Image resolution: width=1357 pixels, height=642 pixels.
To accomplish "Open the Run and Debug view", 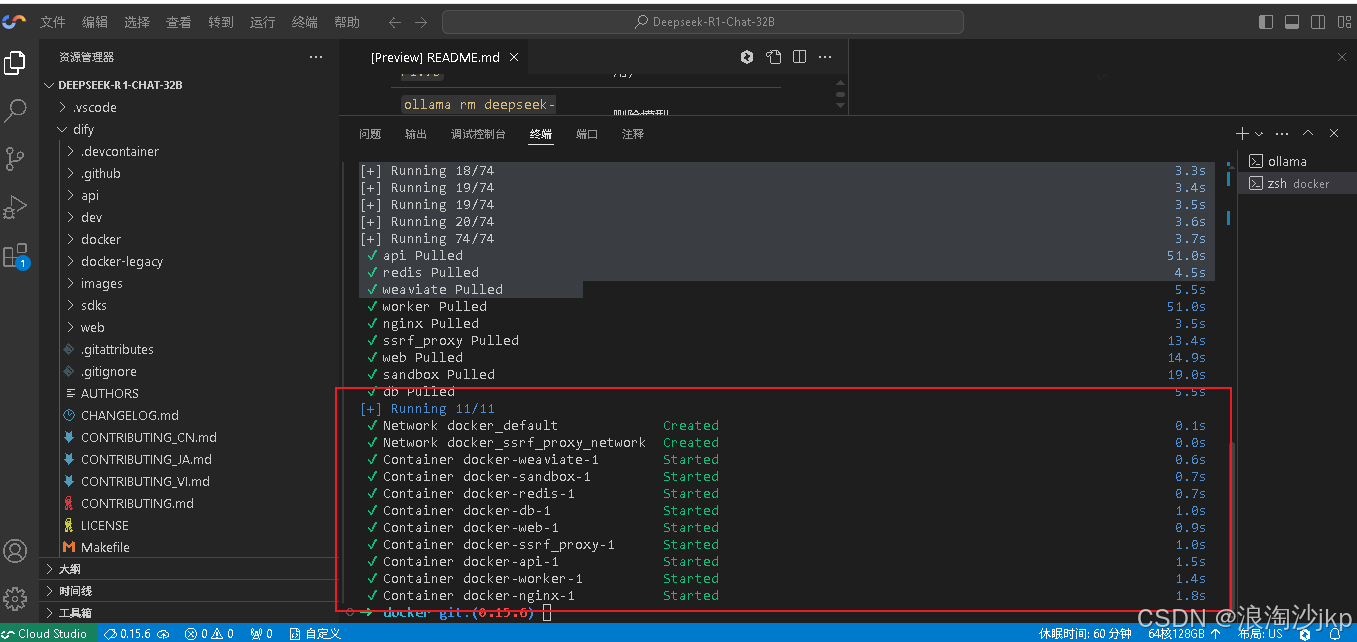I will pyautogui.click(x=15, y=207).
